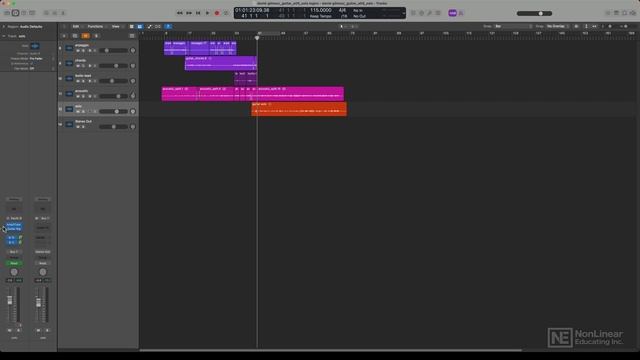Collapse the Track inspector section
Viewport: 640px width, 360px height.
[4, 36]
